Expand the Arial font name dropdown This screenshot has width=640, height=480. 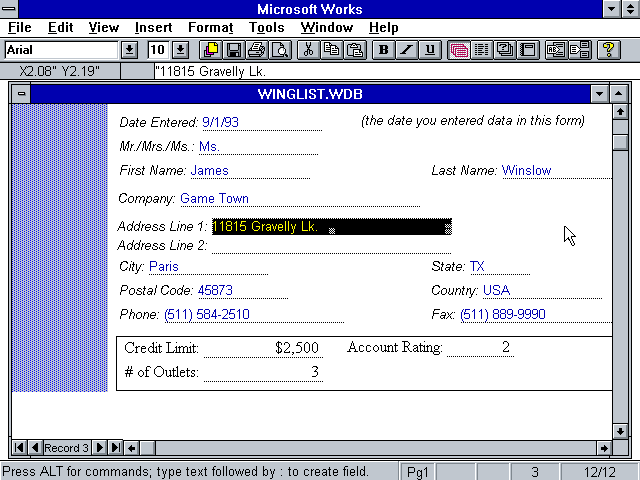pyautogui.click(x=129, y=50)
